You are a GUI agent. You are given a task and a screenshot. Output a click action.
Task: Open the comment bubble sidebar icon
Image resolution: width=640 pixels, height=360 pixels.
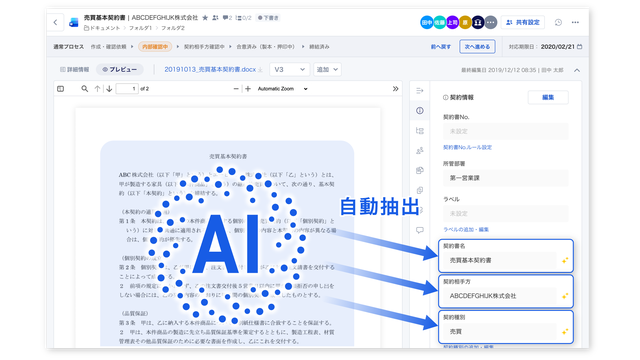point(420,230)
